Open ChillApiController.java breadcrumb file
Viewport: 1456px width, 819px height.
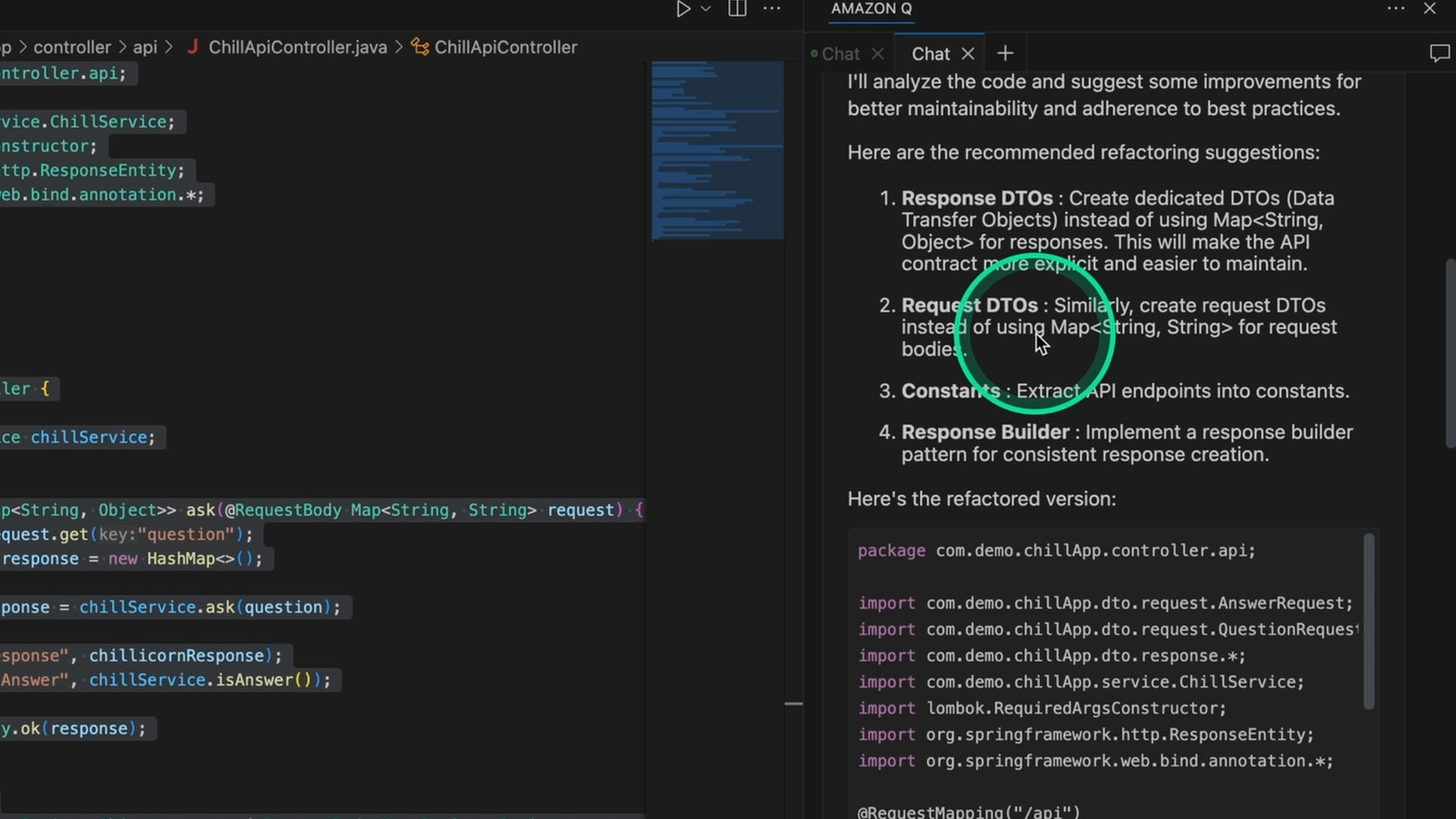coord(297,47)
